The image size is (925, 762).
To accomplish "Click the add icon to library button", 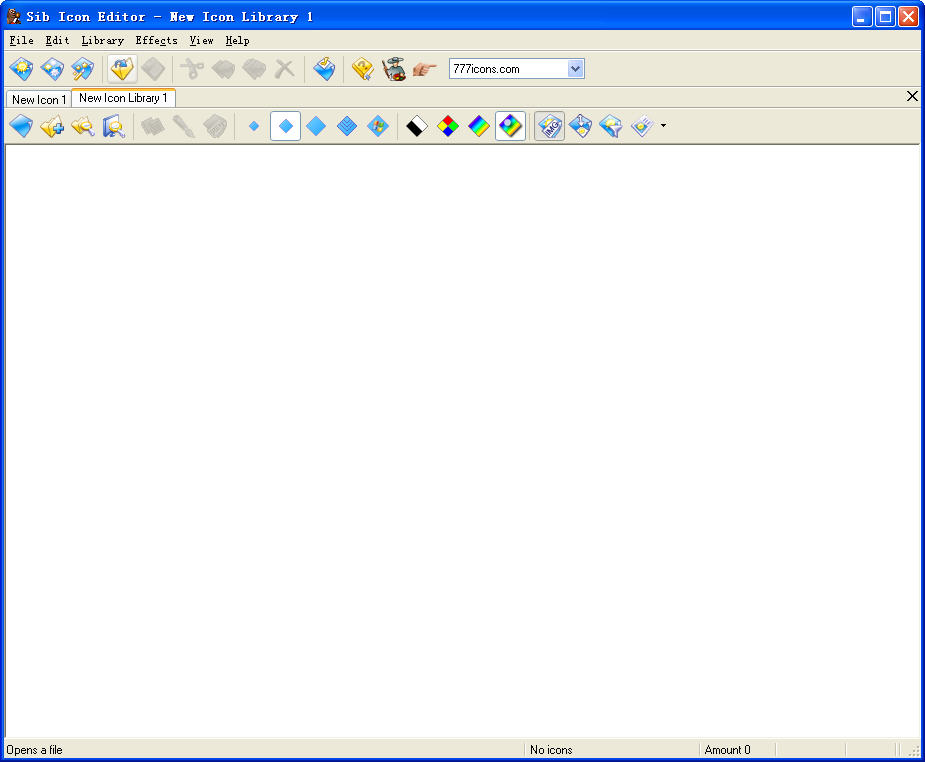I will point(52,126).
